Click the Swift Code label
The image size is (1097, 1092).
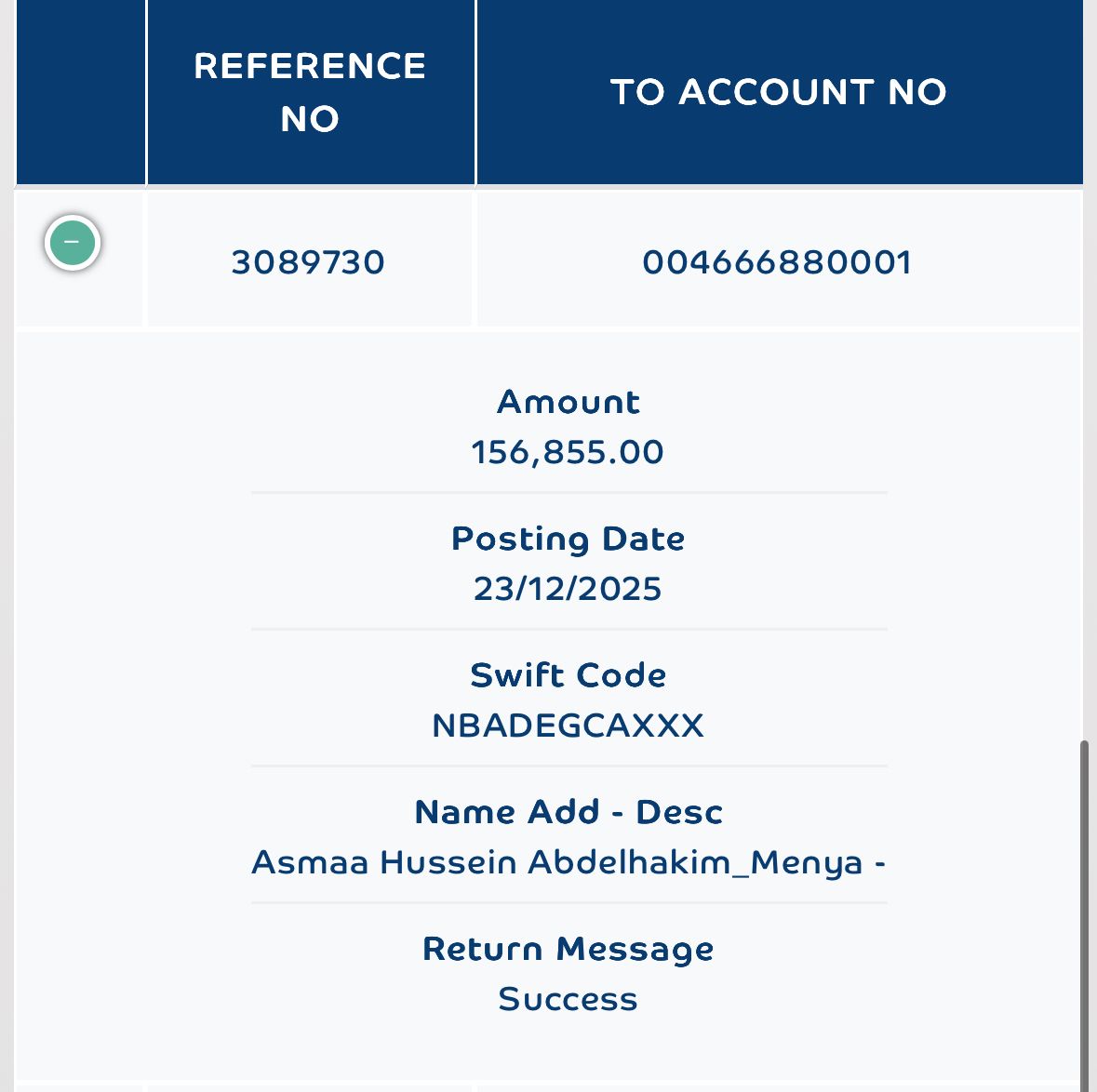click(x=569, y=675)
